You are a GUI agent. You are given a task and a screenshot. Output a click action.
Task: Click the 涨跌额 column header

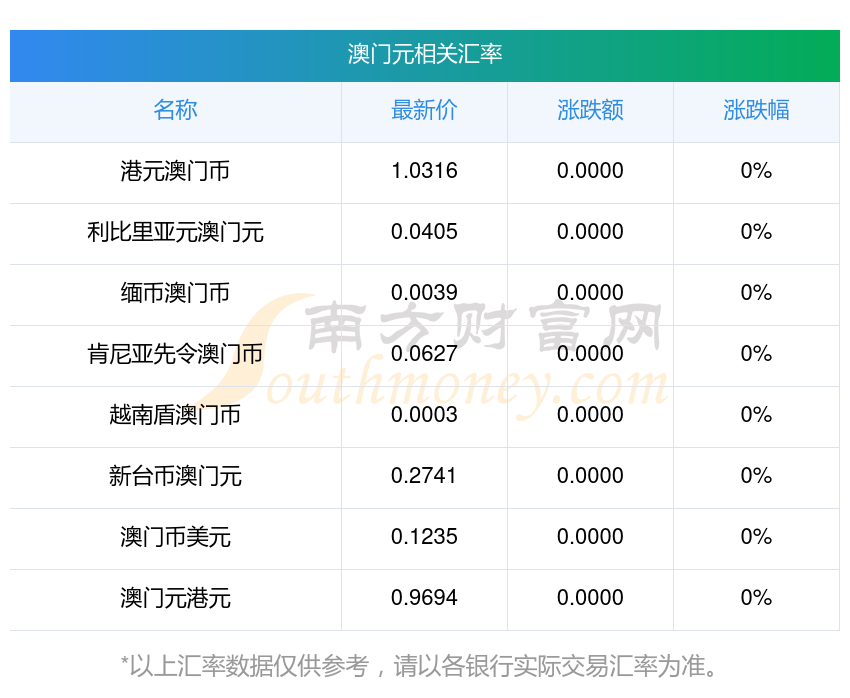(x=590, y=110)
